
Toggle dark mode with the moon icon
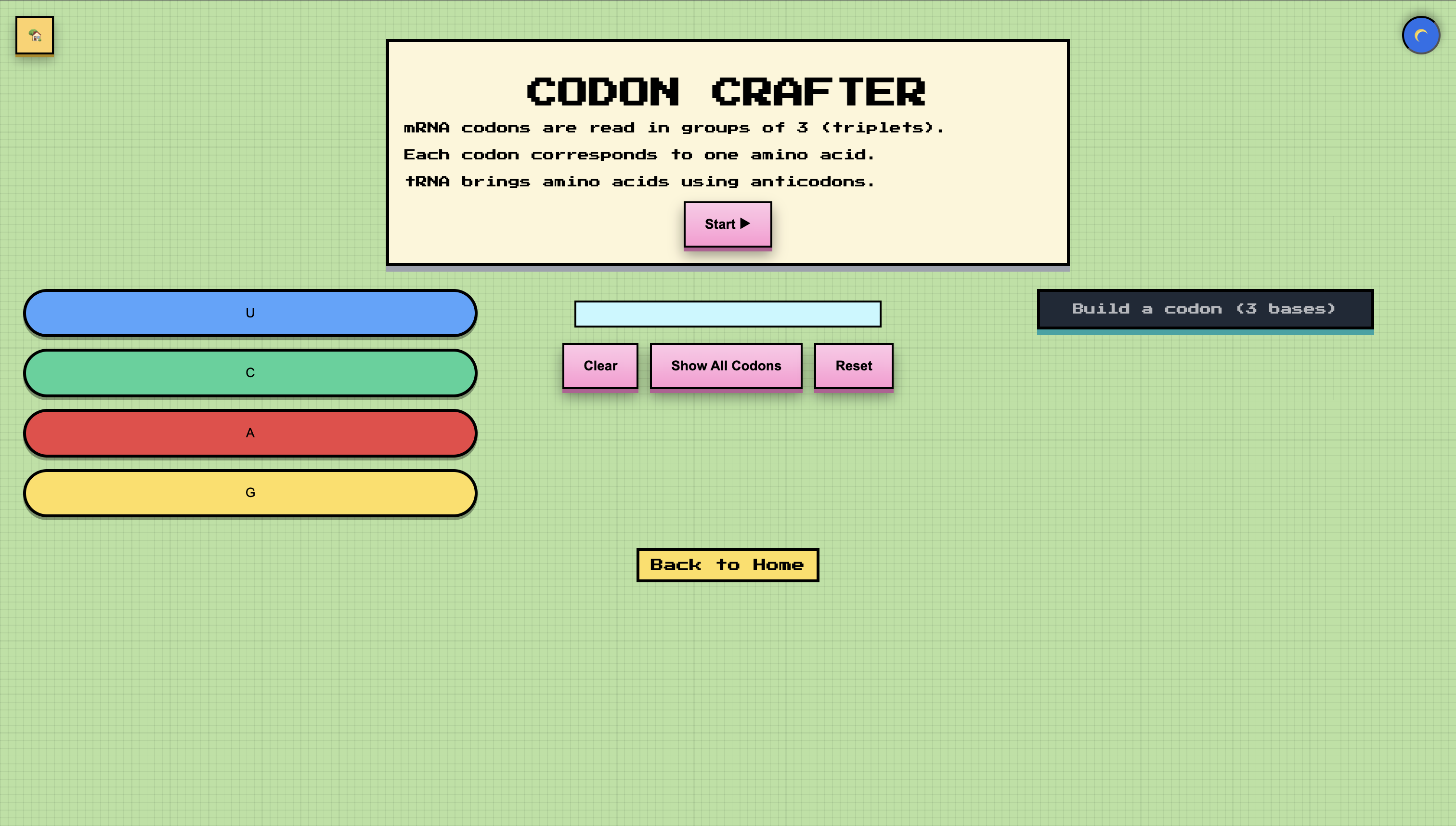(x=1420, y=36)
